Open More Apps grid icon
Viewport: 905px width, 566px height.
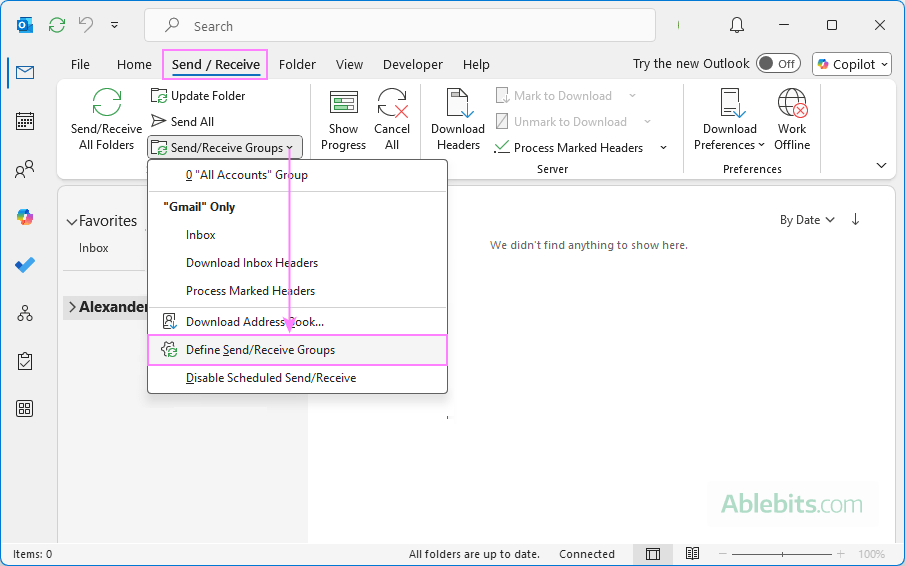[25, 408]
